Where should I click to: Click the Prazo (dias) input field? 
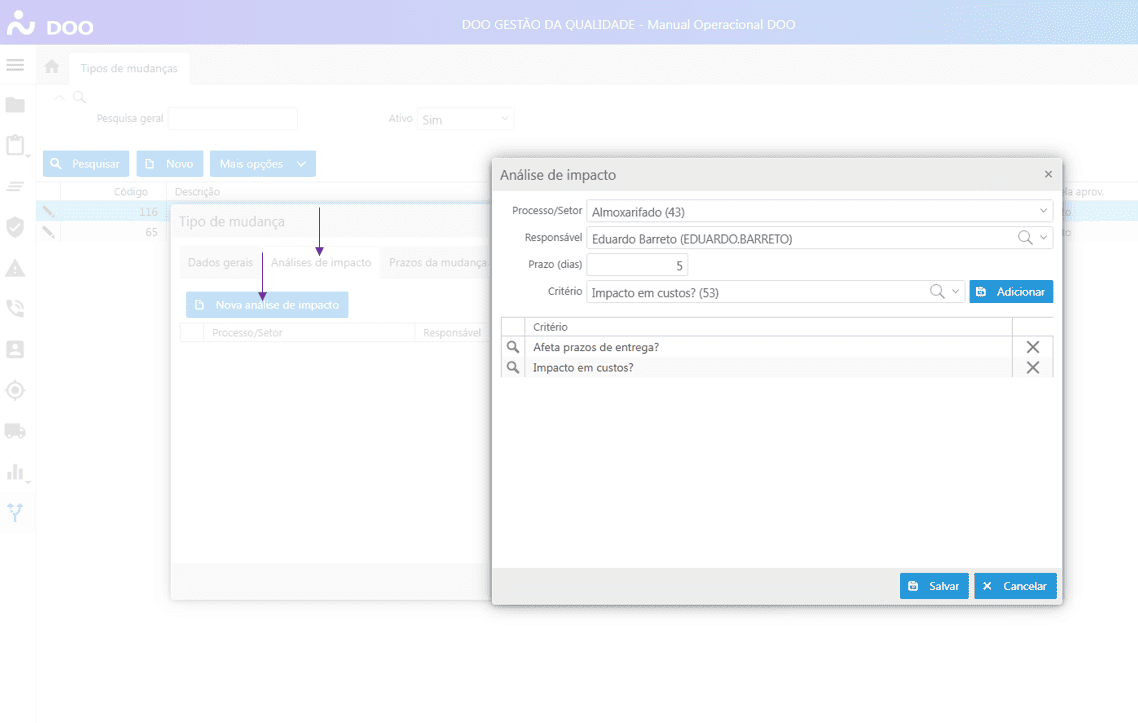(x=637, y=265)
